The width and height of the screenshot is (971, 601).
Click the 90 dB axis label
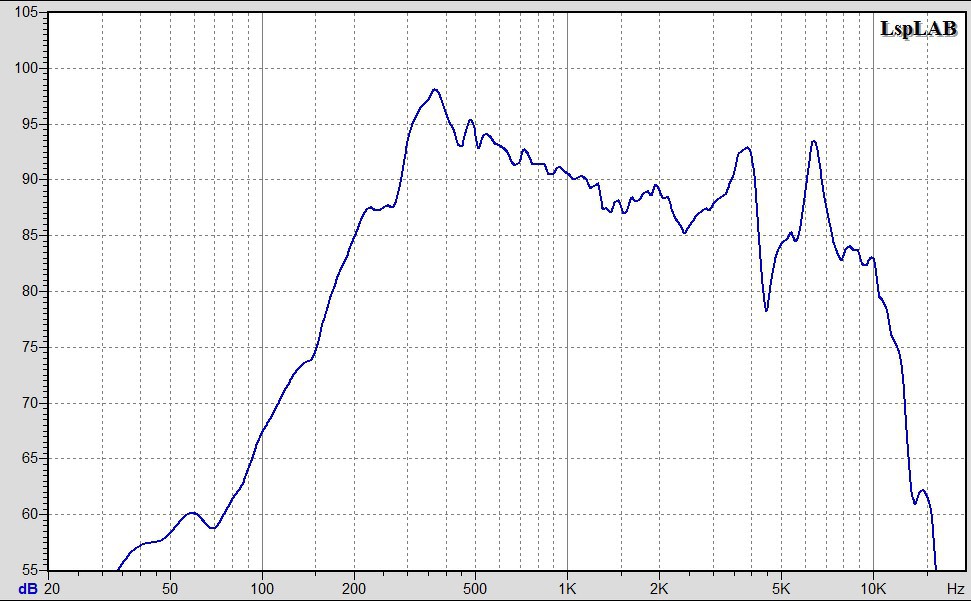[x=29, y=179]
